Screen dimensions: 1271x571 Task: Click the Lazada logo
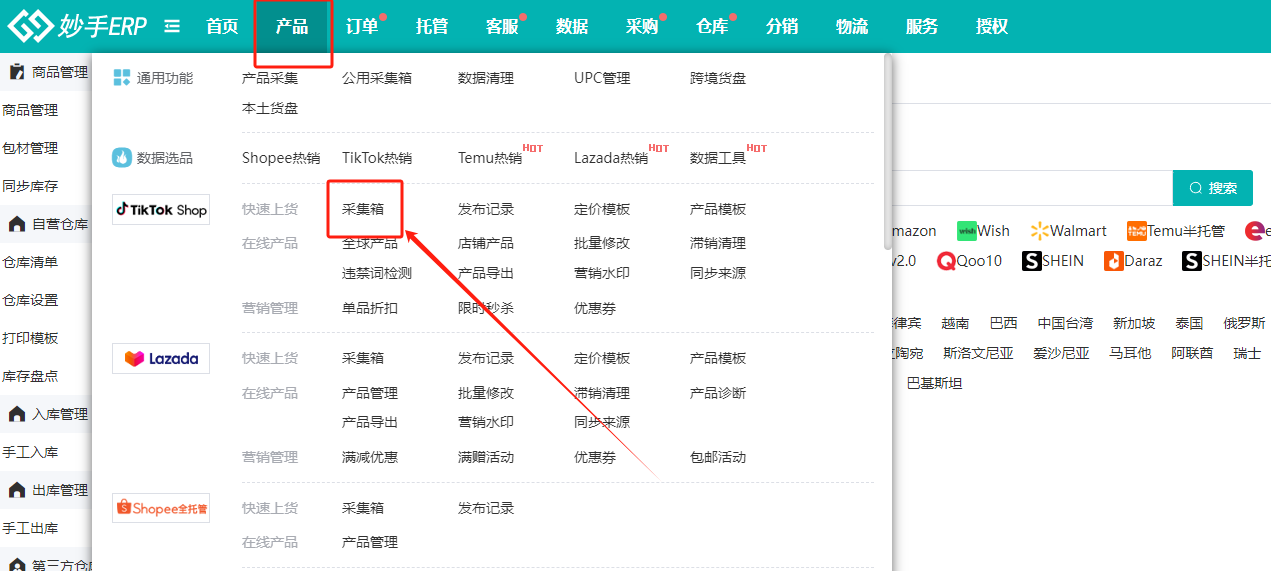[161, 358]
